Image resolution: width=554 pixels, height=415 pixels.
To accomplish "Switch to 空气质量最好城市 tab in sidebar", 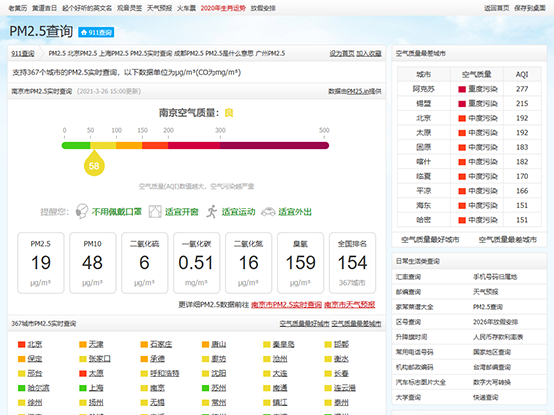I will click(430, 240).
